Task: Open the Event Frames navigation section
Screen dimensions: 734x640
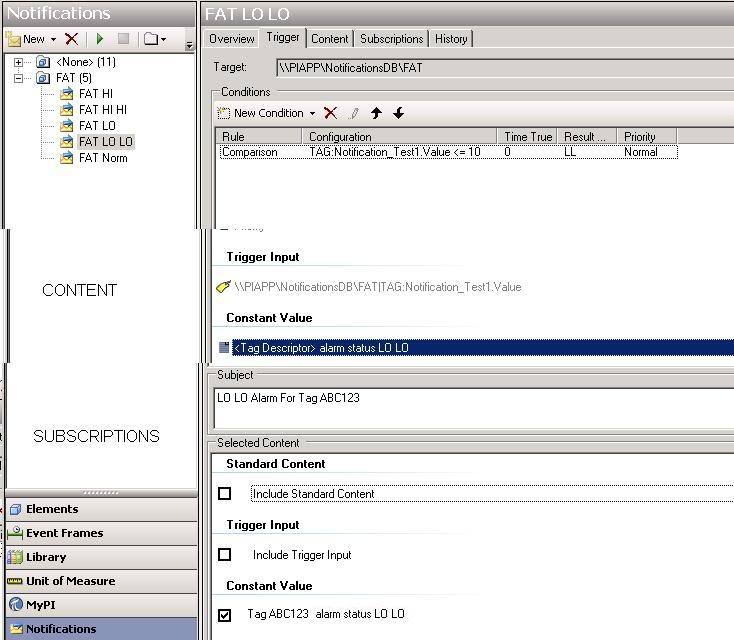Action: pyautogui.click(x=102, y=533)
